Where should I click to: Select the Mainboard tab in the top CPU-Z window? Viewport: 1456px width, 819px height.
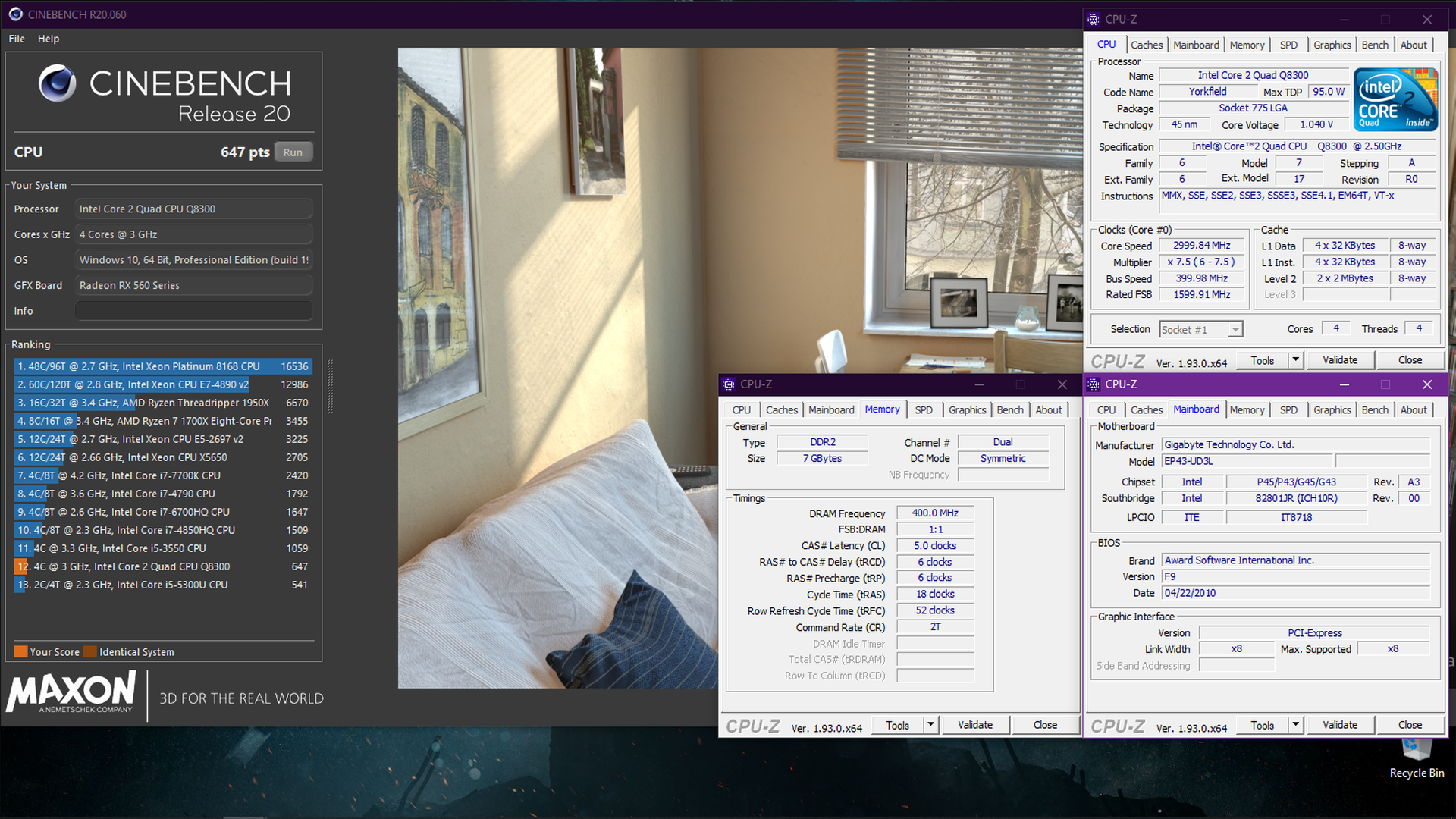tap(1196, 45)
